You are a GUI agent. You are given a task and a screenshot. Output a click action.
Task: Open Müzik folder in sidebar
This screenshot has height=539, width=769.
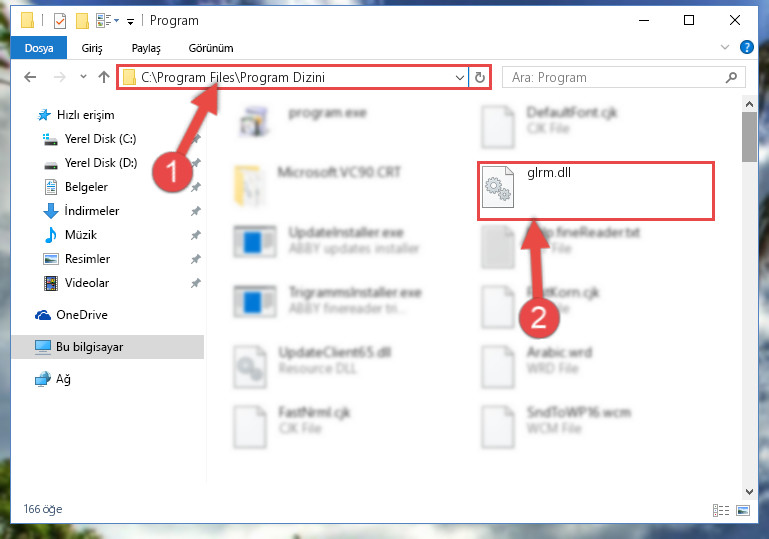click(70, 235)
